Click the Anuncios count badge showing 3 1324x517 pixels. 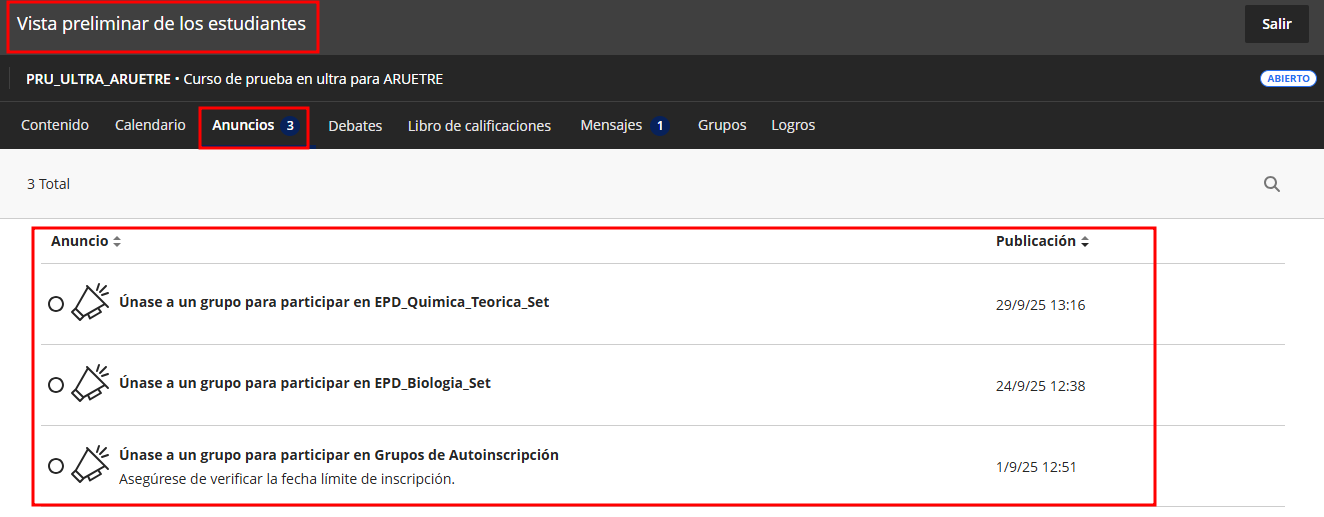289,126
